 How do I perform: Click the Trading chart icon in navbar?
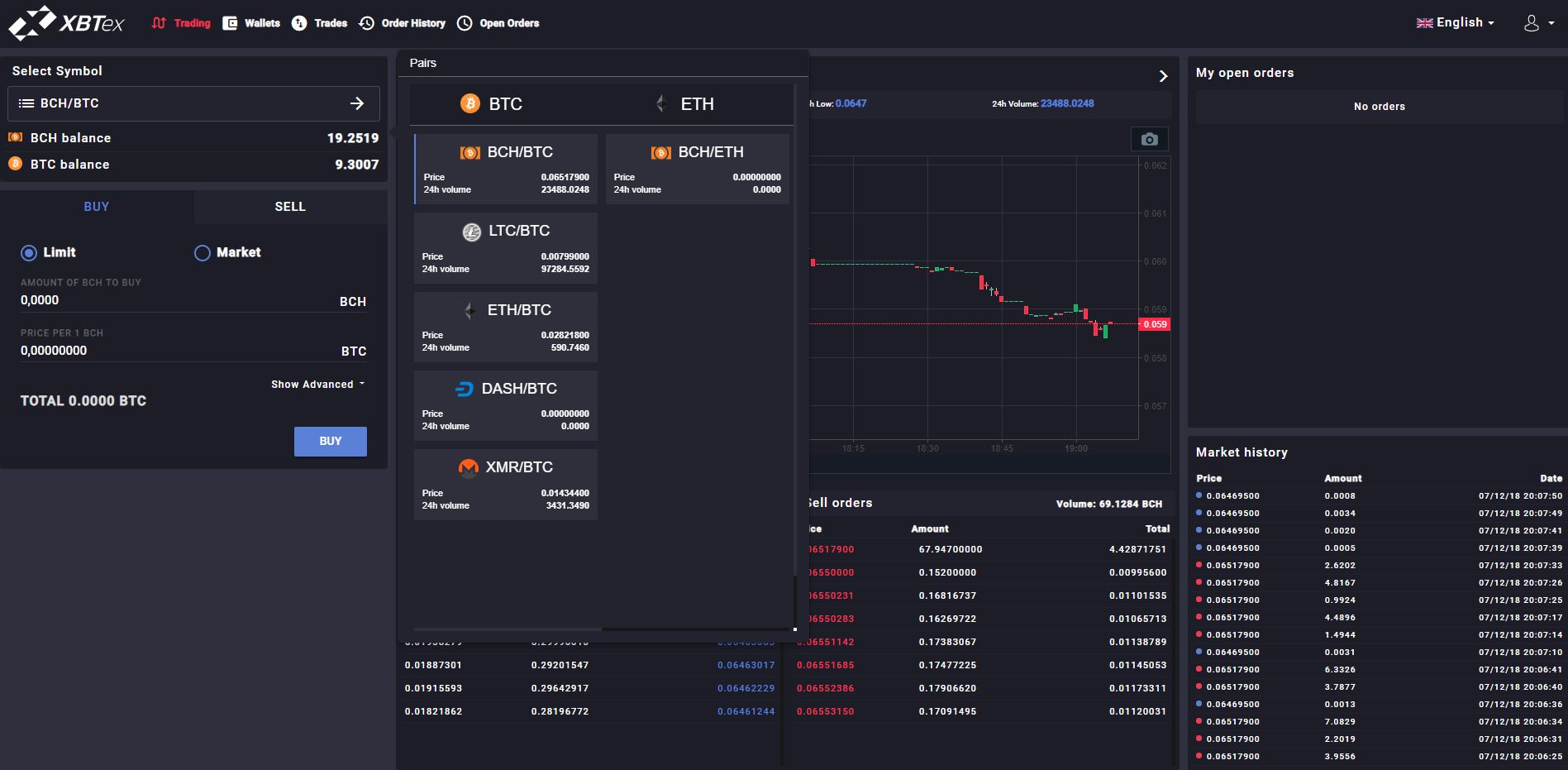[x=160, y=23]
